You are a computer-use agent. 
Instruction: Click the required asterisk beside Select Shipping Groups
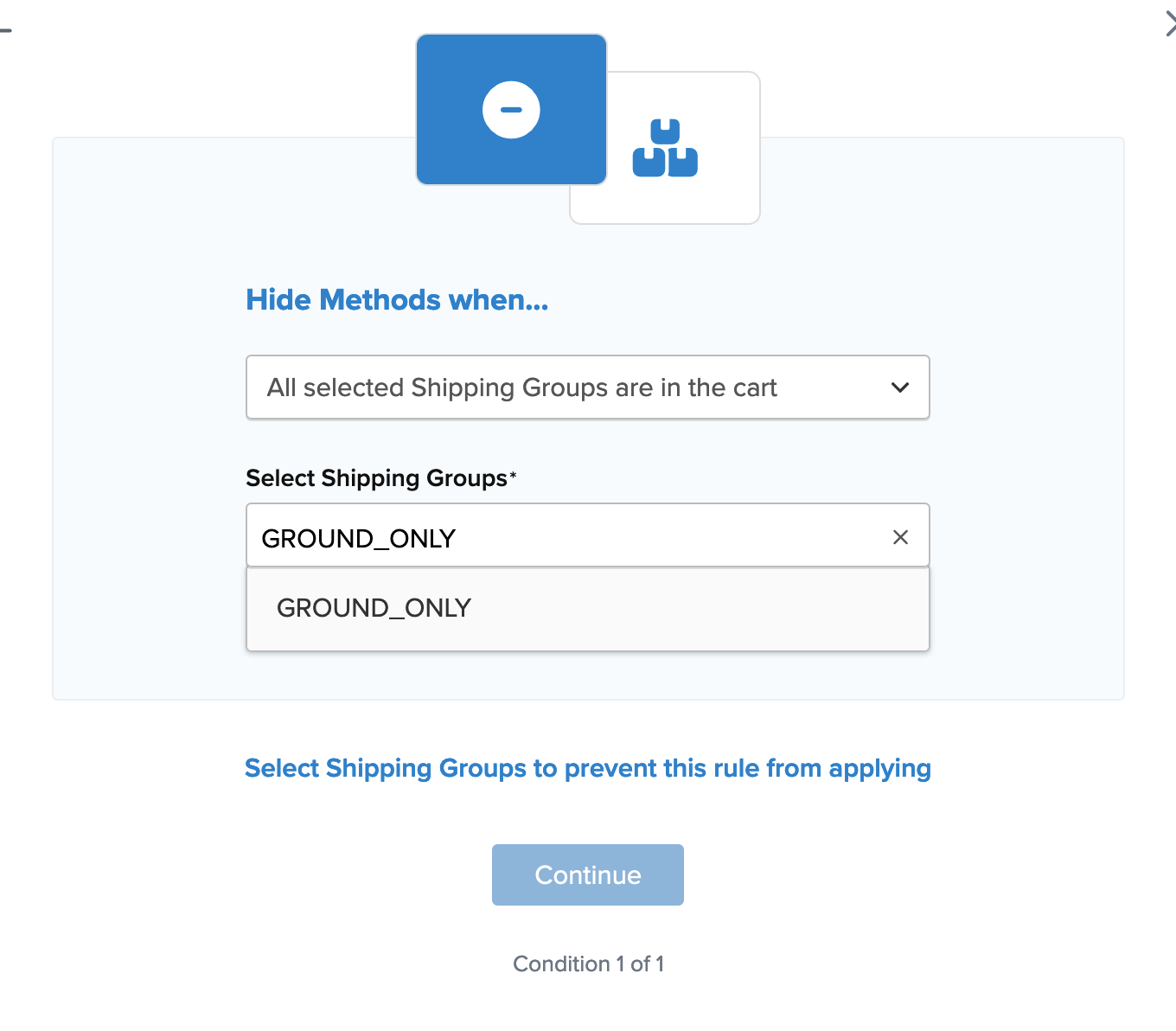[513, 475]
